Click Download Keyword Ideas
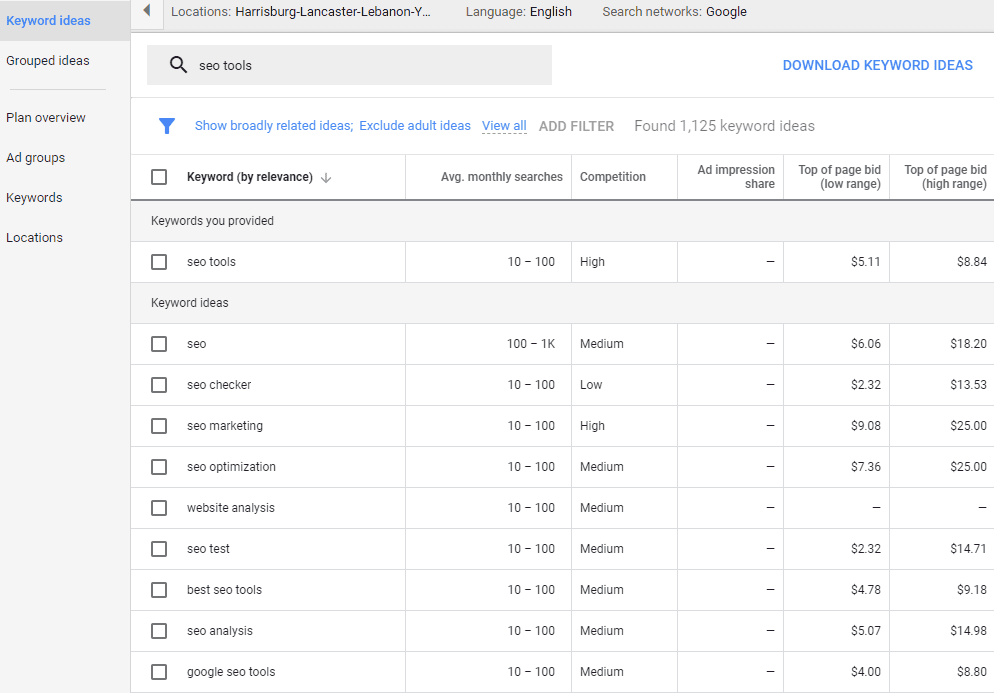The width and height of the screenshot is (994, 693). (877, 65)
